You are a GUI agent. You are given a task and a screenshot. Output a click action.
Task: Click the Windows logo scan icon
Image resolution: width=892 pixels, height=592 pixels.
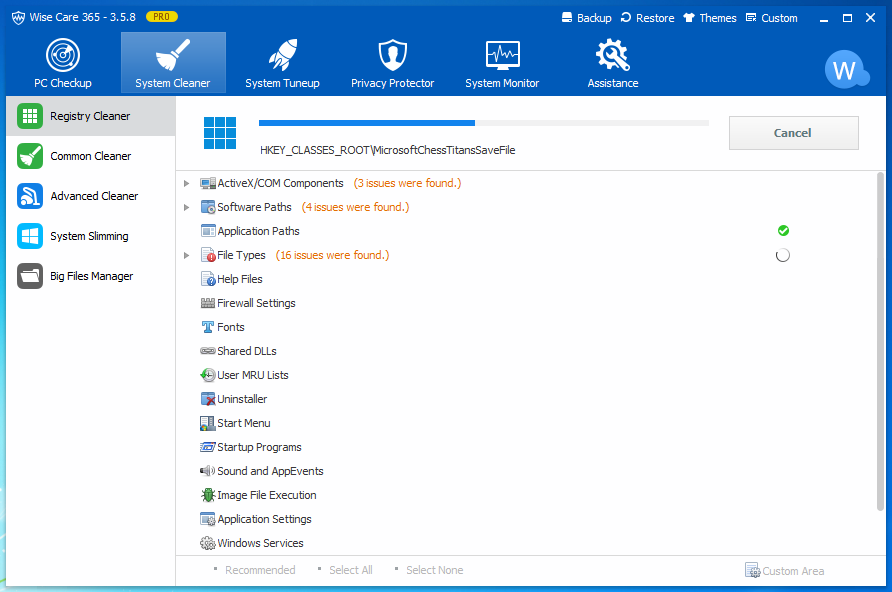220,133
